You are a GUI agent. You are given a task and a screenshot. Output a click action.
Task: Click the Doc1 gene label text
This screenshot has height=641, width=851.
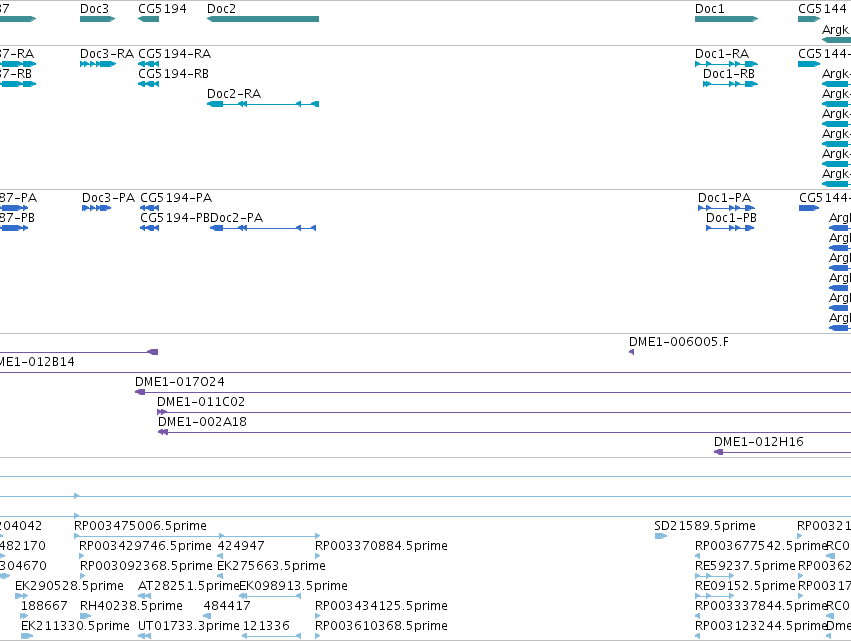tap(710, 9)
